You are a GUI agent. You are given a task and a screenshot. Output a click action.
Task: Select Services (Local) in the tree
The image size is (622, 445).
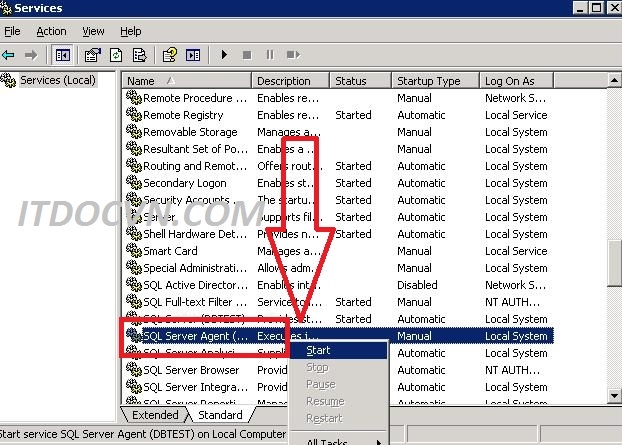tap(58, 80)
